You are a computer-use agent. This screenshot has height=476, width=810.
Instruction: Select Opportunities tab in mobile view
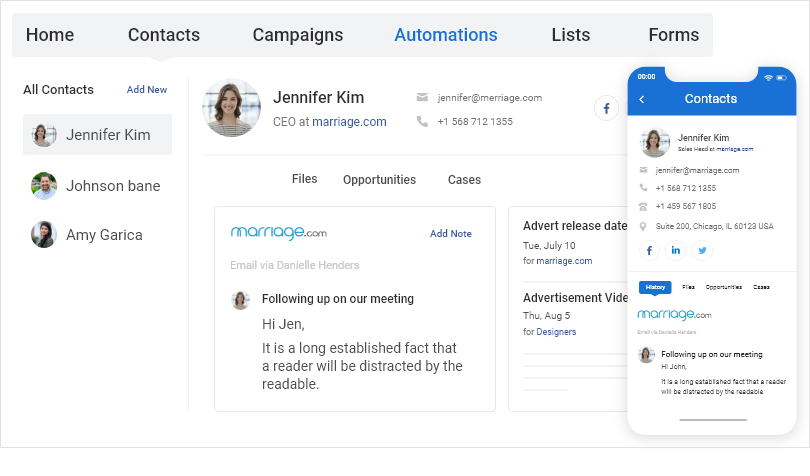tap(723, 287)
